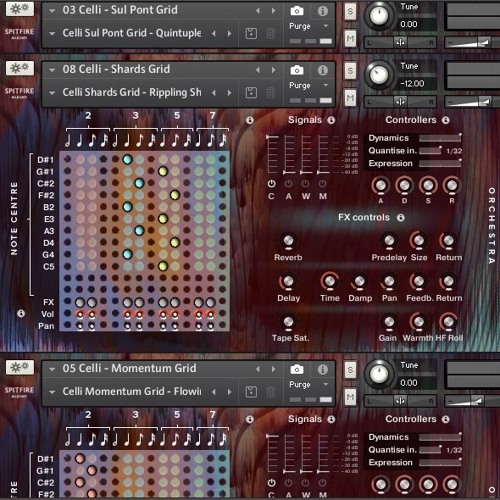The image size is (500, 500).
Task: Click Spitfire gear icon on Momentum Grid
Action: [x=20, y=367]
